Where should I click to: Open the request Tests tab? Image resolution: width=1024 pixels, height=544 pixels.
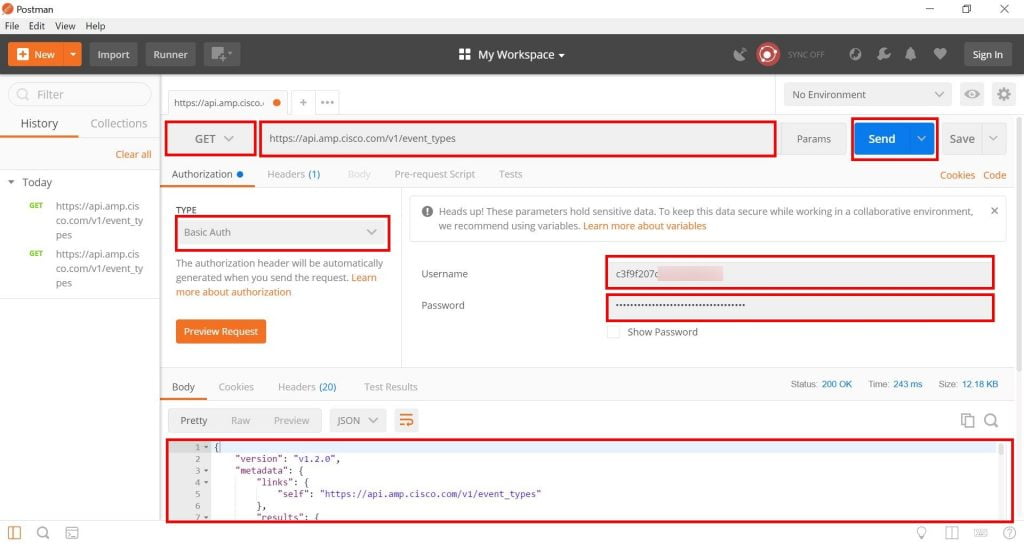tap(510, 174)
